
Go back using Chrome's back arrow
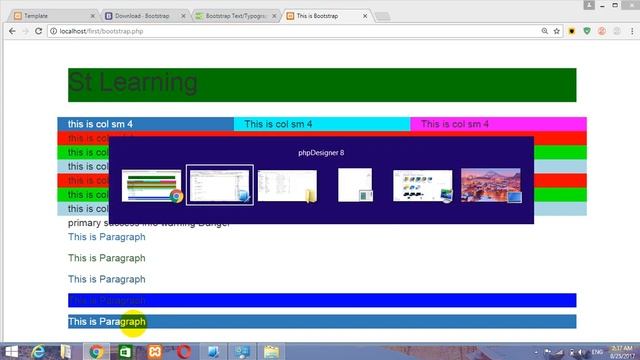(12, 31)
